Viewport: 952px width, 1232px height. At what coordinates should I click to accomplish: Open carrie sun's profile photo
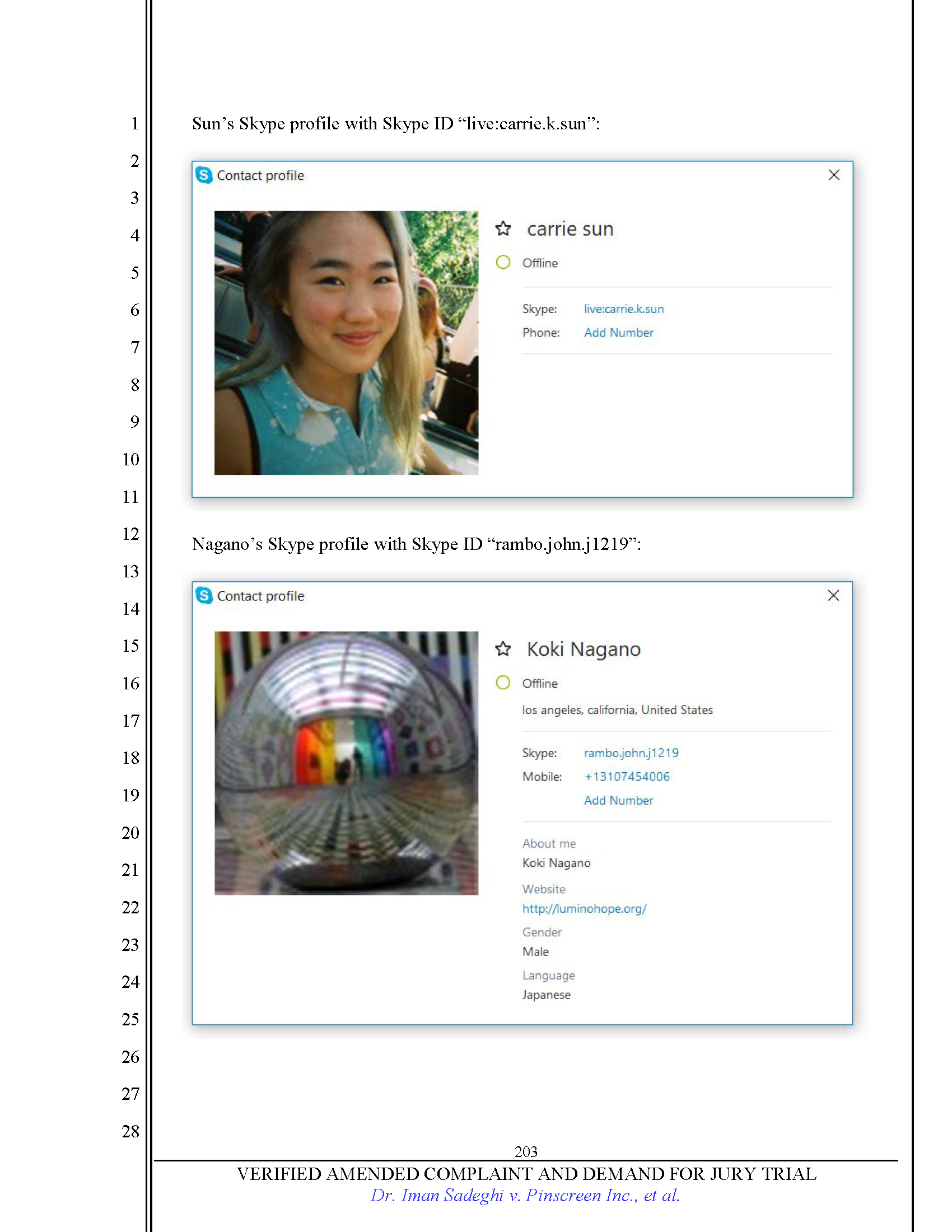346,343
